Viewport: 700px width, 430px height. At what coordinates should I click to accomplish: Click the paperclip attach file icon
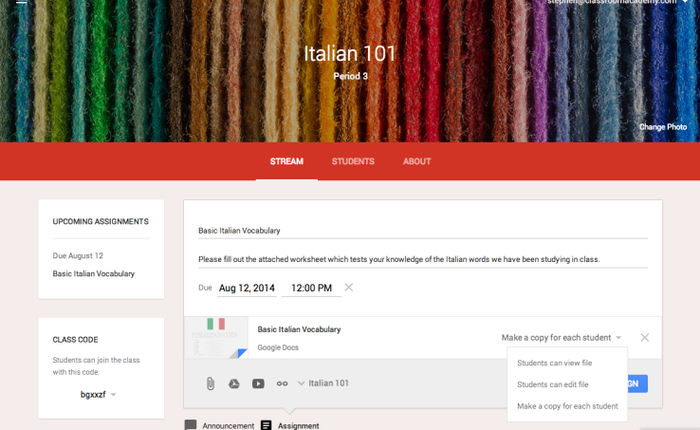210,383
